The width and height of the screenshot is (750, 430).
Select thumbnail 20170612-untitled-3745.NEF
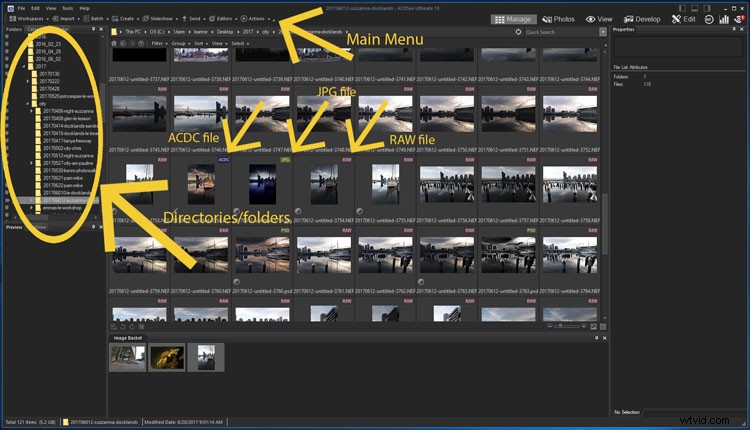click(139, 115)
